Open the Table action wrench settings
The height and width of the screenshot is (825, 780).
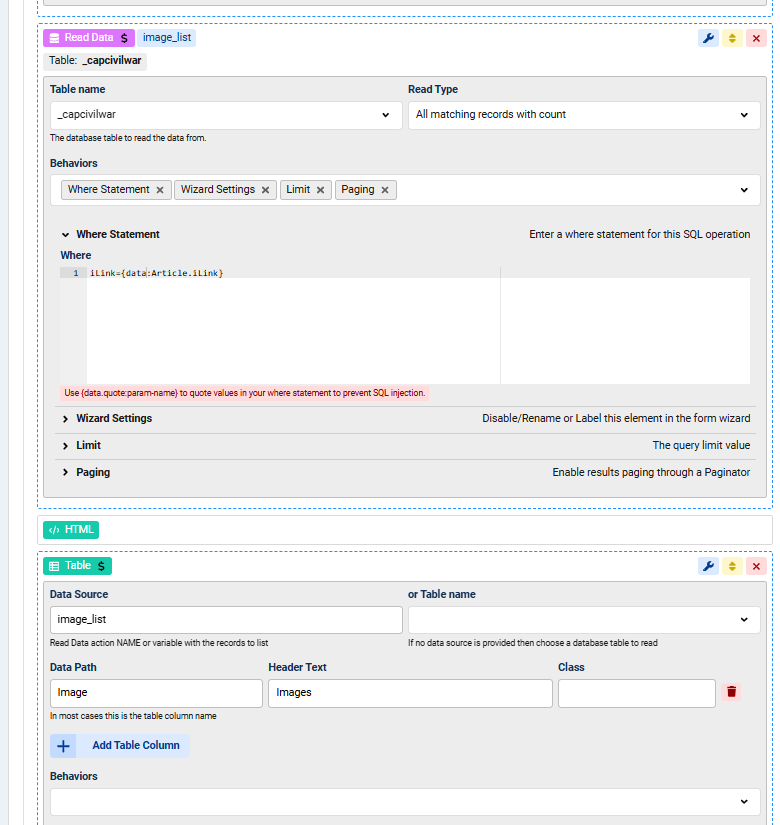[708, 566]
